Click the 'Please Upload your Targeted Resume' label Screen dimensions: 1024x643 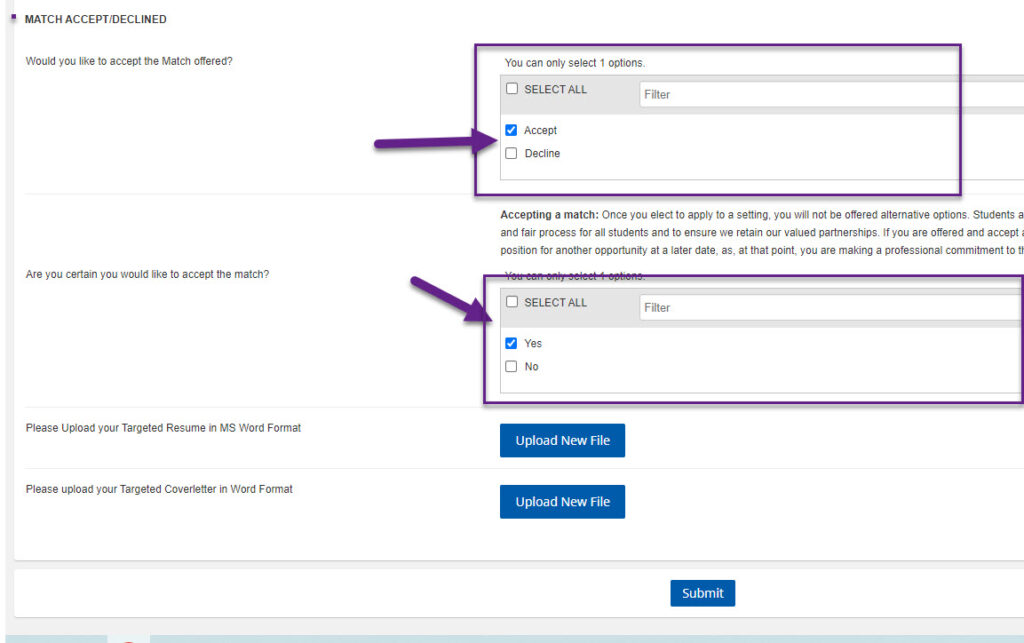pyautogui.click(x=163, y=428)
